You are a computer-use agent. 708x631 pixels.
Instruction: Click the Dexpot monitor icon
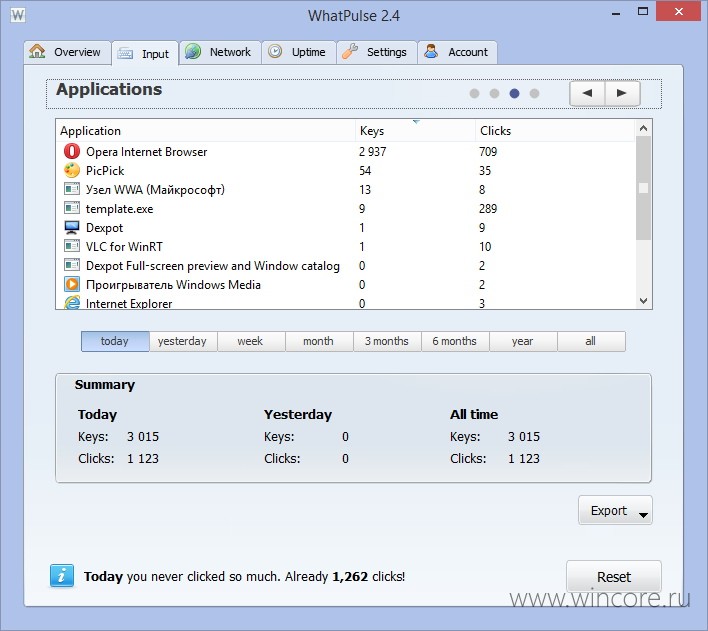(72, 227)
